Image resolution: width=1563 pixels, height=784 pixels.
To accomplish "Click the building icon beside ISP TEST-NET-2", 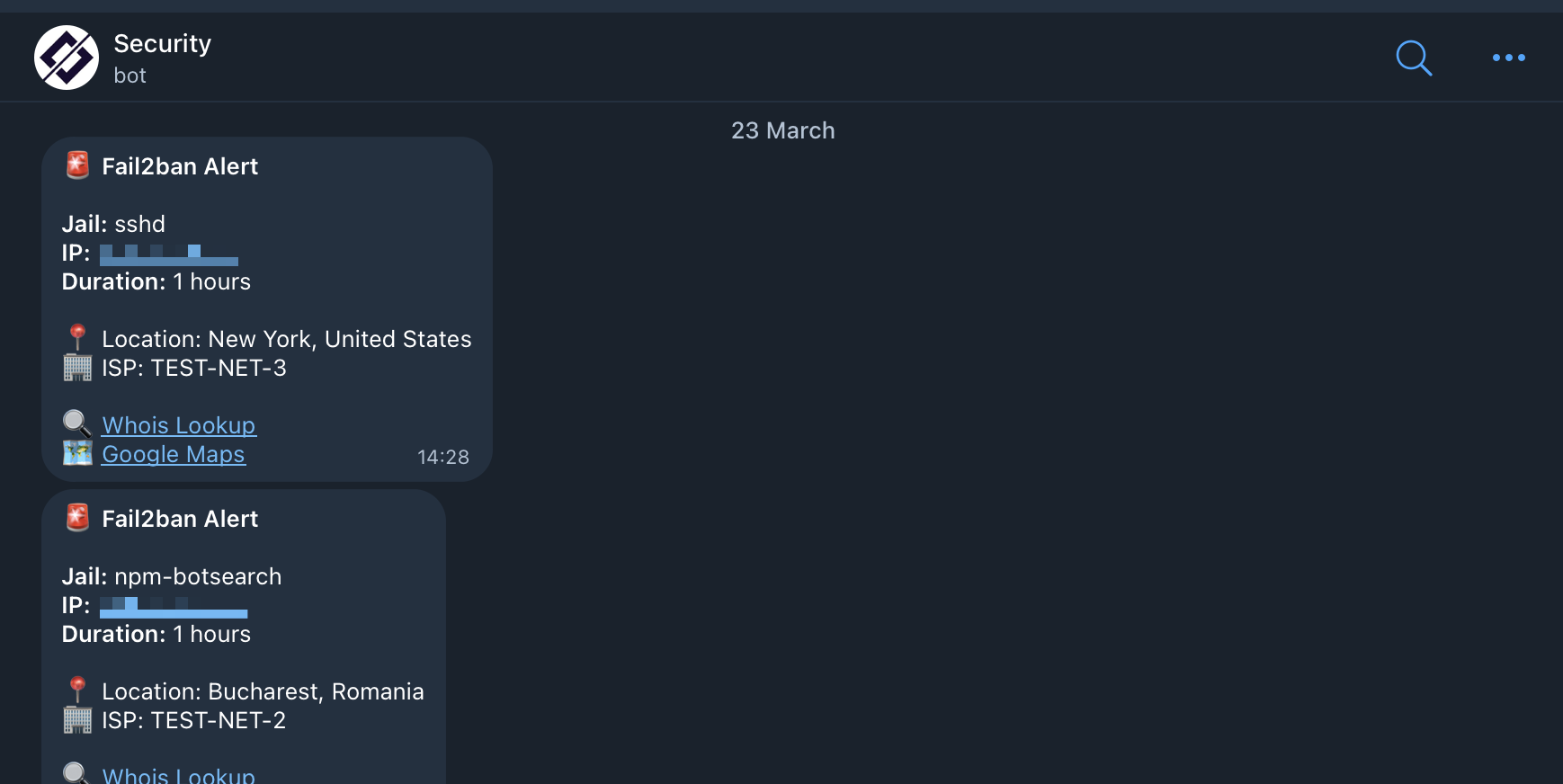I will point(77,719).
